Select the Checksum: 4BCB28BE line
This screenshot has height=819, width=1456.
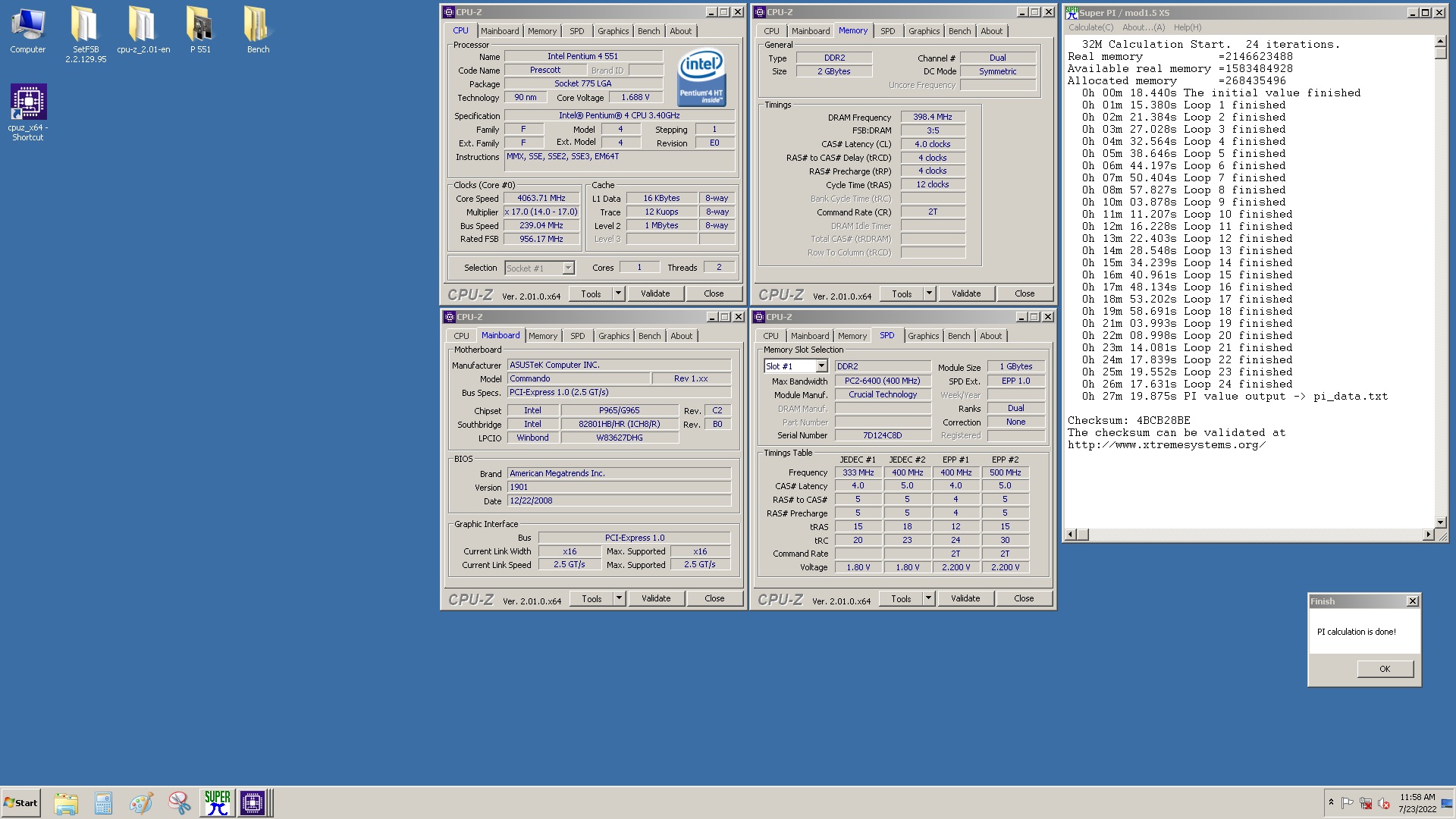[x=1128, y=420]
